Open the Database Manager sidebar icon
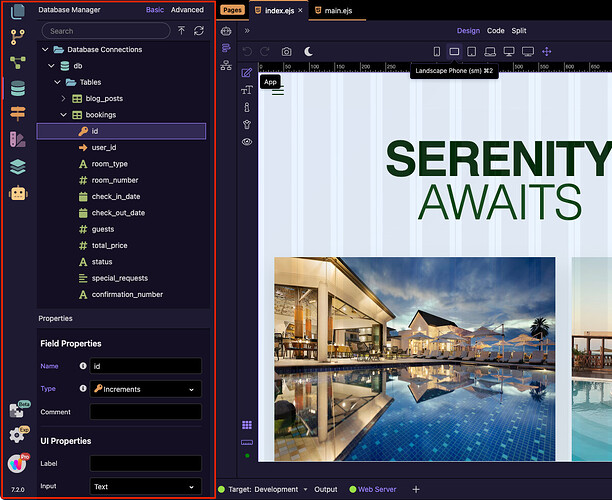The height and width of the screenshot is (500, 612). point(17,89)
